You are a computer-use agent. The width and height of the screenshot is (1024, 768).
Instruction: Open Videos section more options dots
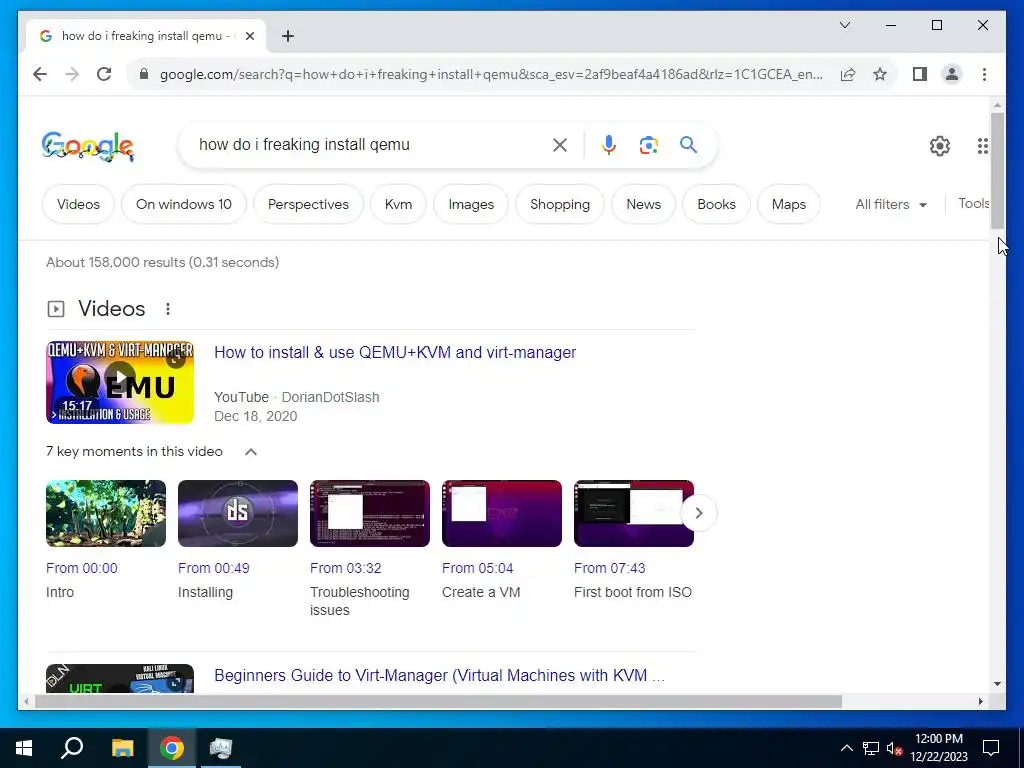[x=168, y=309]
